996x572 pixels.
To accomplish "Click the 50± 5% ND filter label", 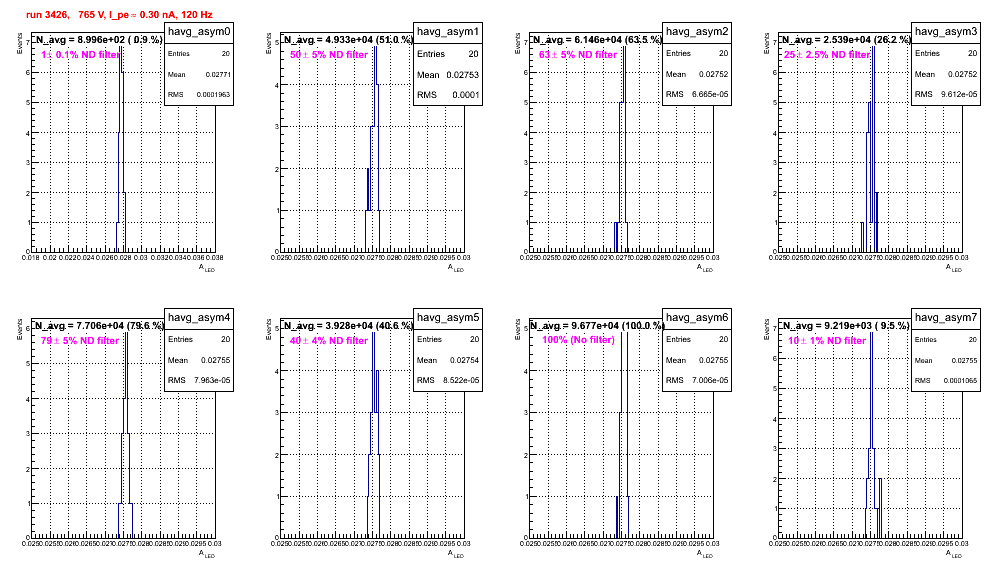I will pos(329,55).
